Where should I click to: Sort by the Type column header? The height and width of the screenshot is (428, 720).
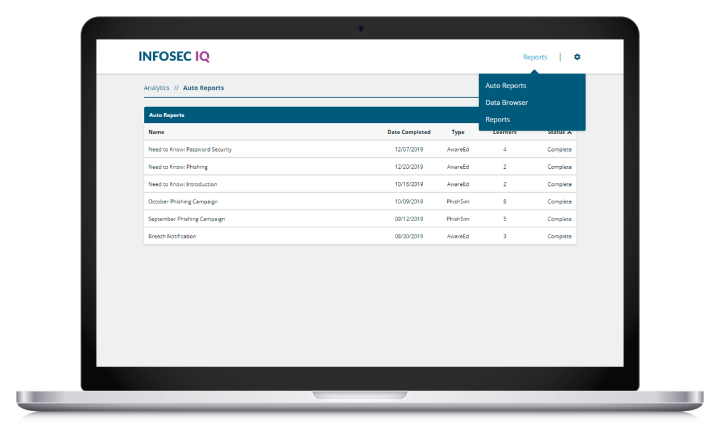click(458, 132)
